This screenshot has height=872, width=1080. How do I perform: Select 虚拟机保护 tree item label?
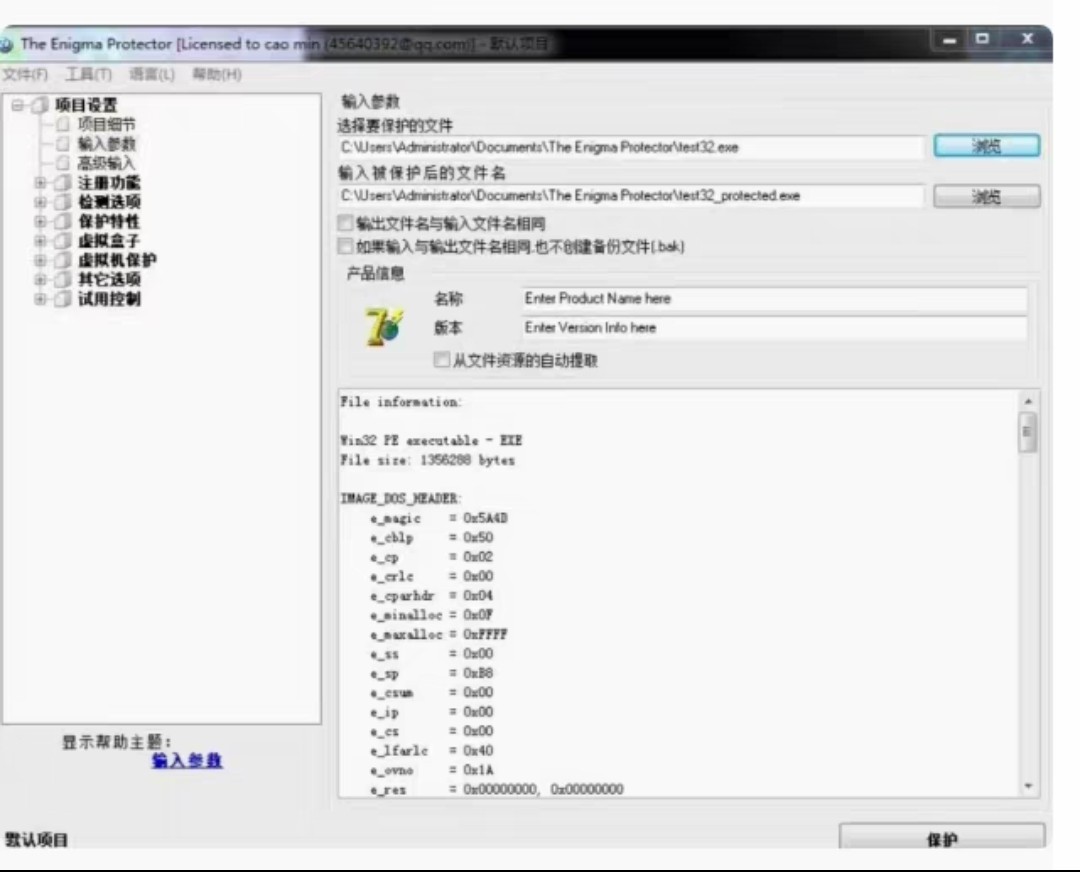(117, 260)
